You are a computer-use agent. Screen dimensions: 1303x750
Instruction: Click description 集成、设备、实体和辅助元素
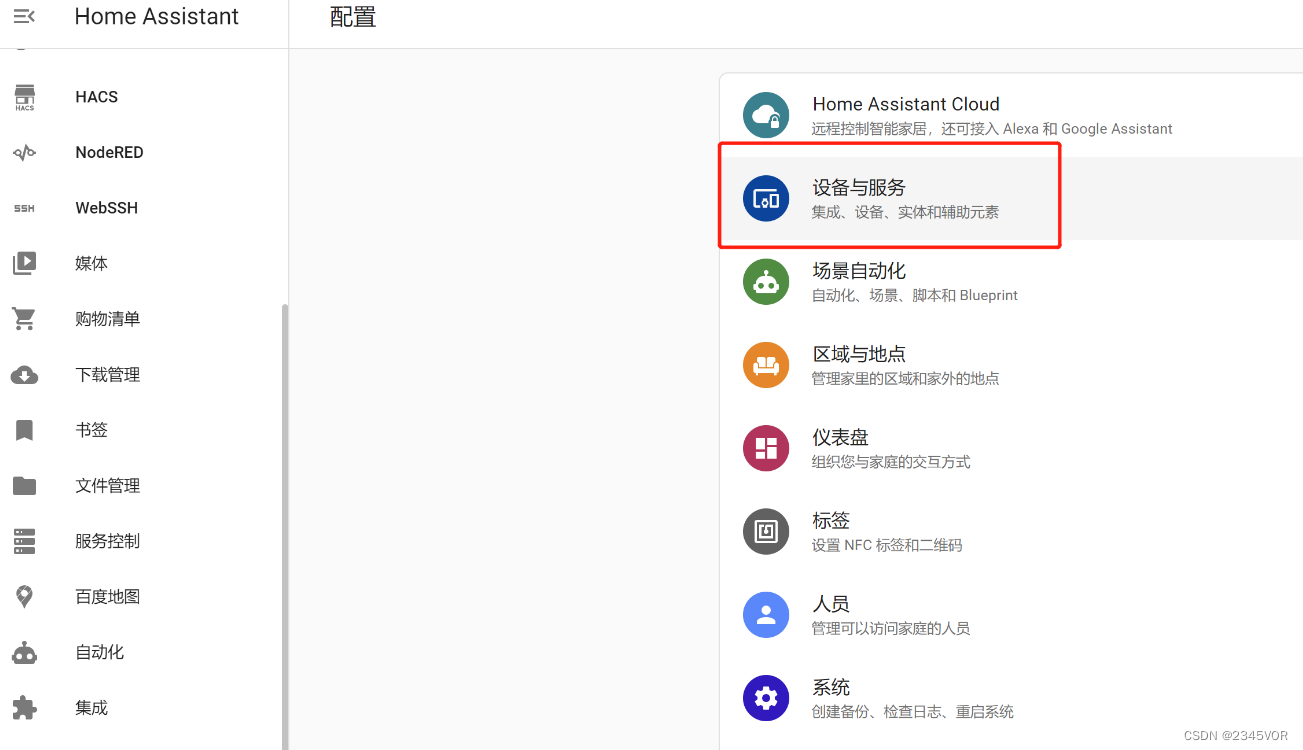(x=905, y=212)
